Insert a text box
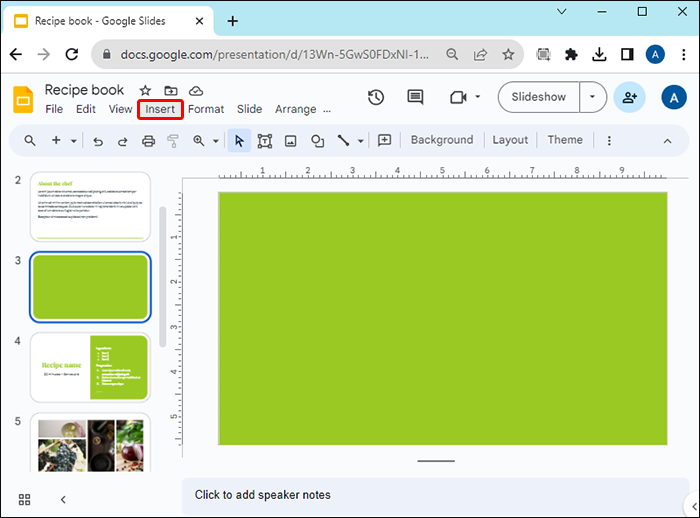Image resolution: width=700 pixels, height=518 pixels. [x=265, y=141]
